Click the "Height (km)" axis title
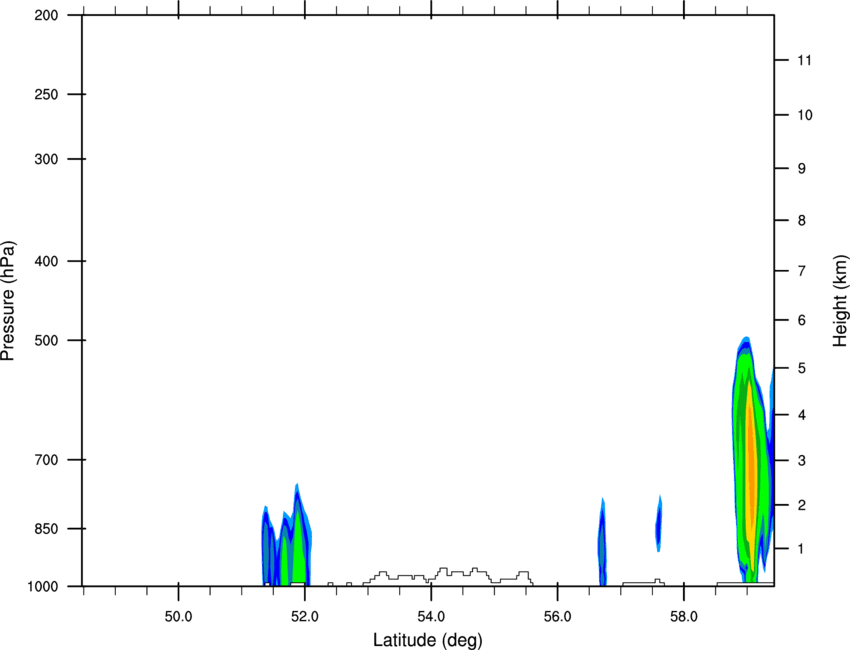 pos(840,301)
